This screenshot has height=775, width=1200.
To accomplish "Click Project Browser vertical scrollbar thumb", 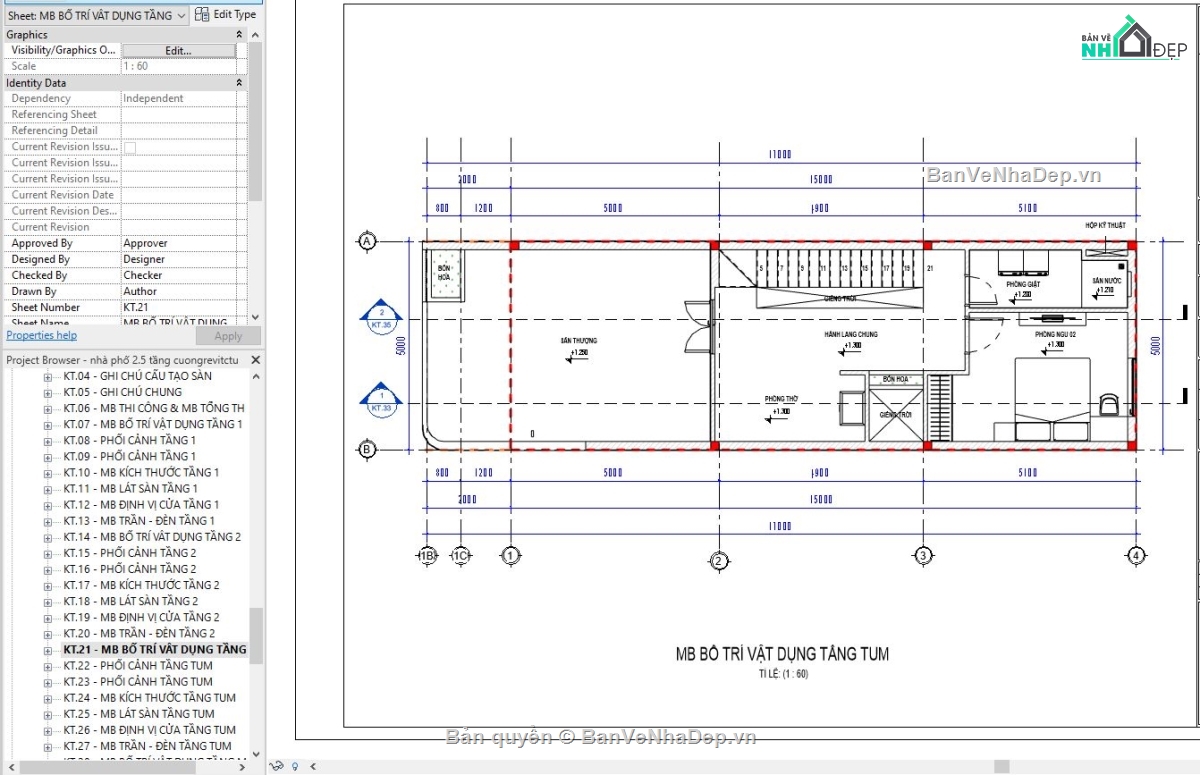I will pyautogui.click(x=255, y=635).
